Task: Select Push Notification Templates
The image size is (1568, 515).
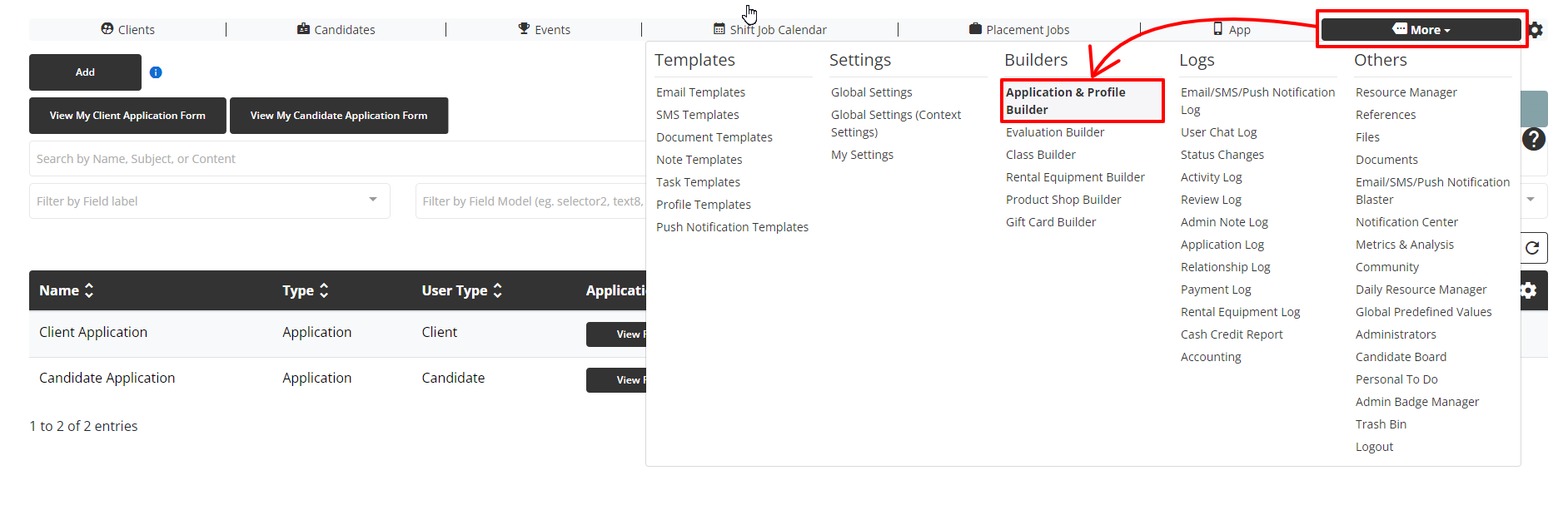Action: pos(732,227)
